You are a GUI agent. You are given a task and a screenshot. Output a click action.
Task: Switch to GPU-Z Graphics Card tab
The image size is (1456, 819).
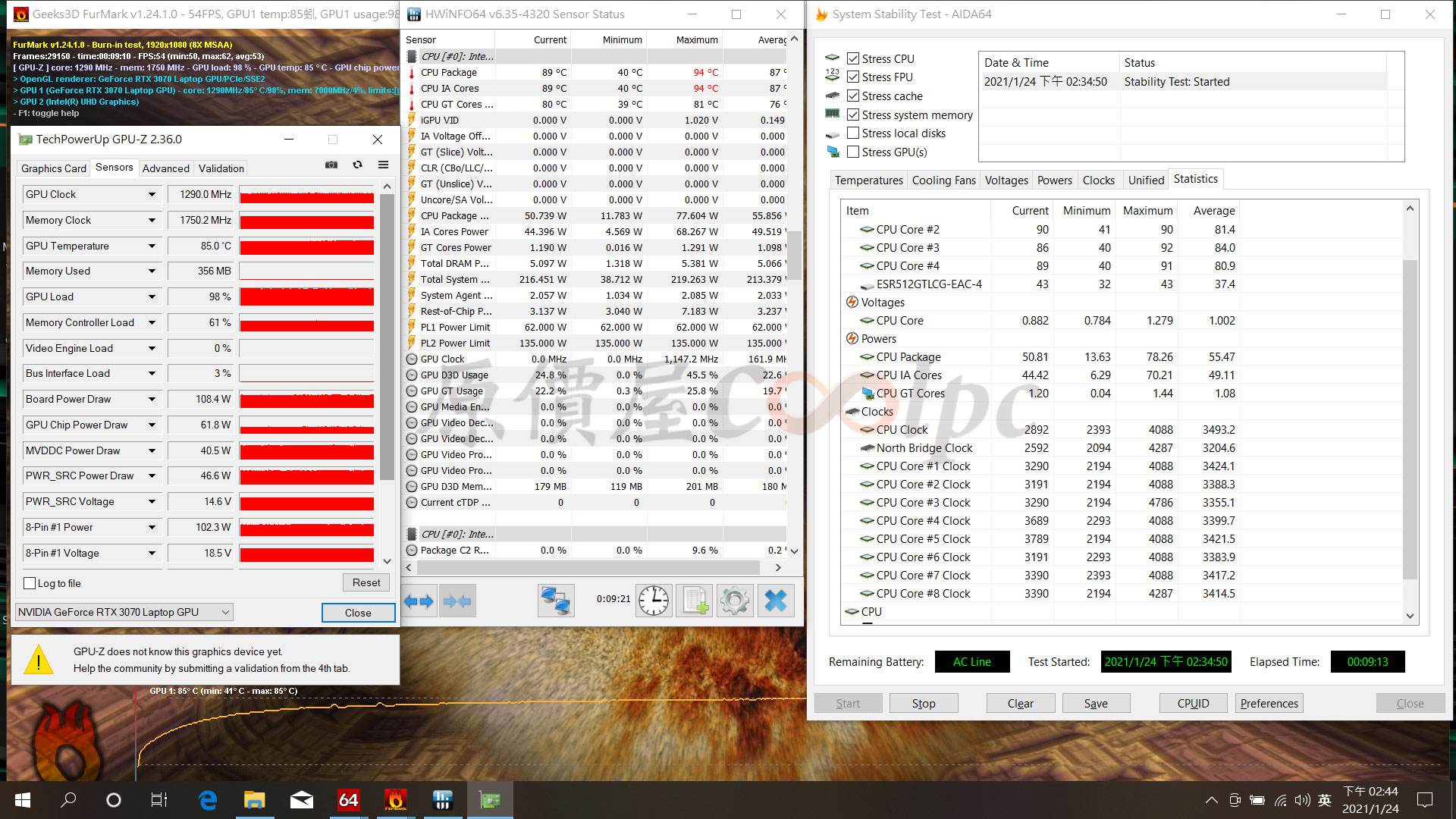point(53,168)
